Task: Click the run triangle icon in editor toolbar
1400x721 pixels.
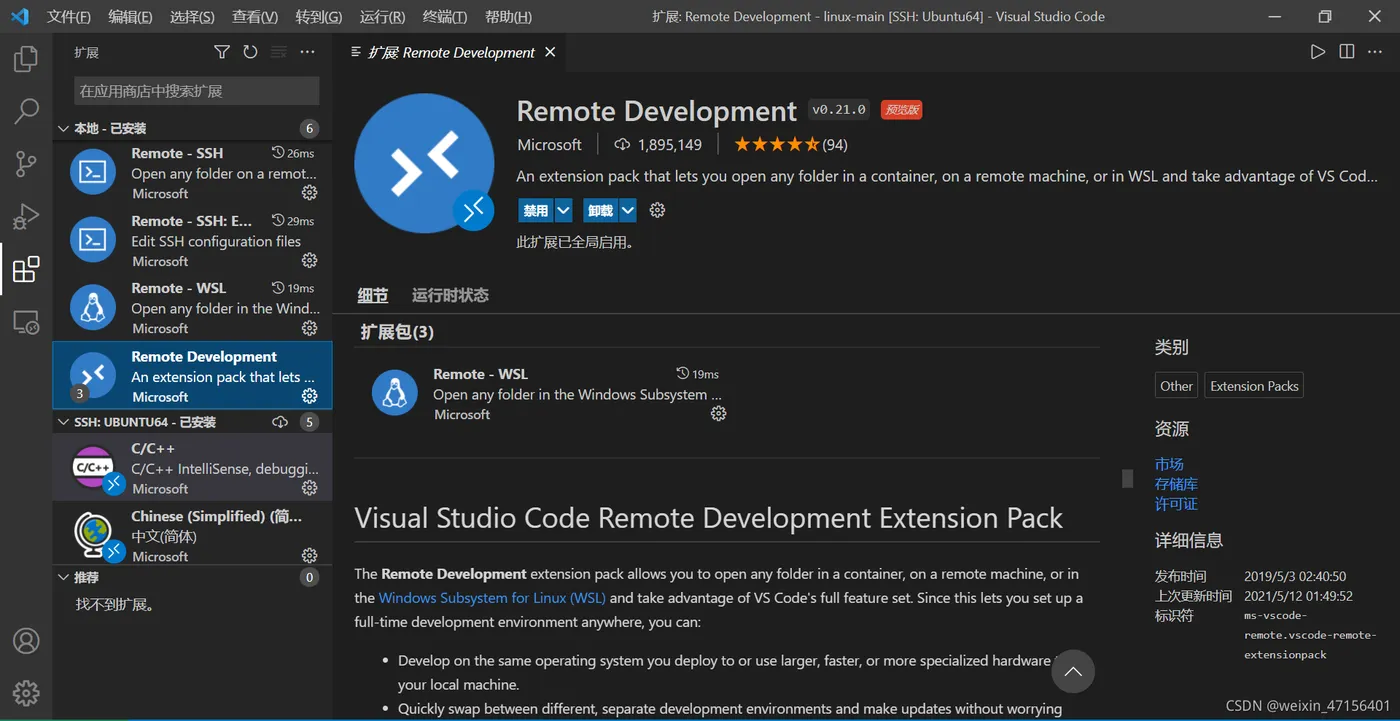Action: tap(1318, 52)
